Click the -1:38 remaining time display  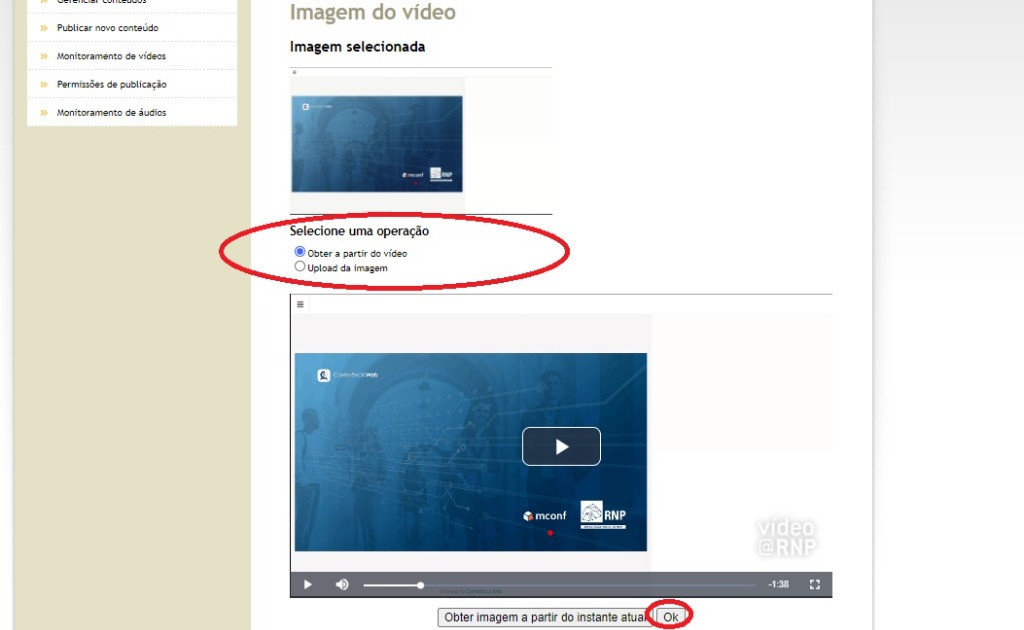pyautogui.click(x=778, y=585)
